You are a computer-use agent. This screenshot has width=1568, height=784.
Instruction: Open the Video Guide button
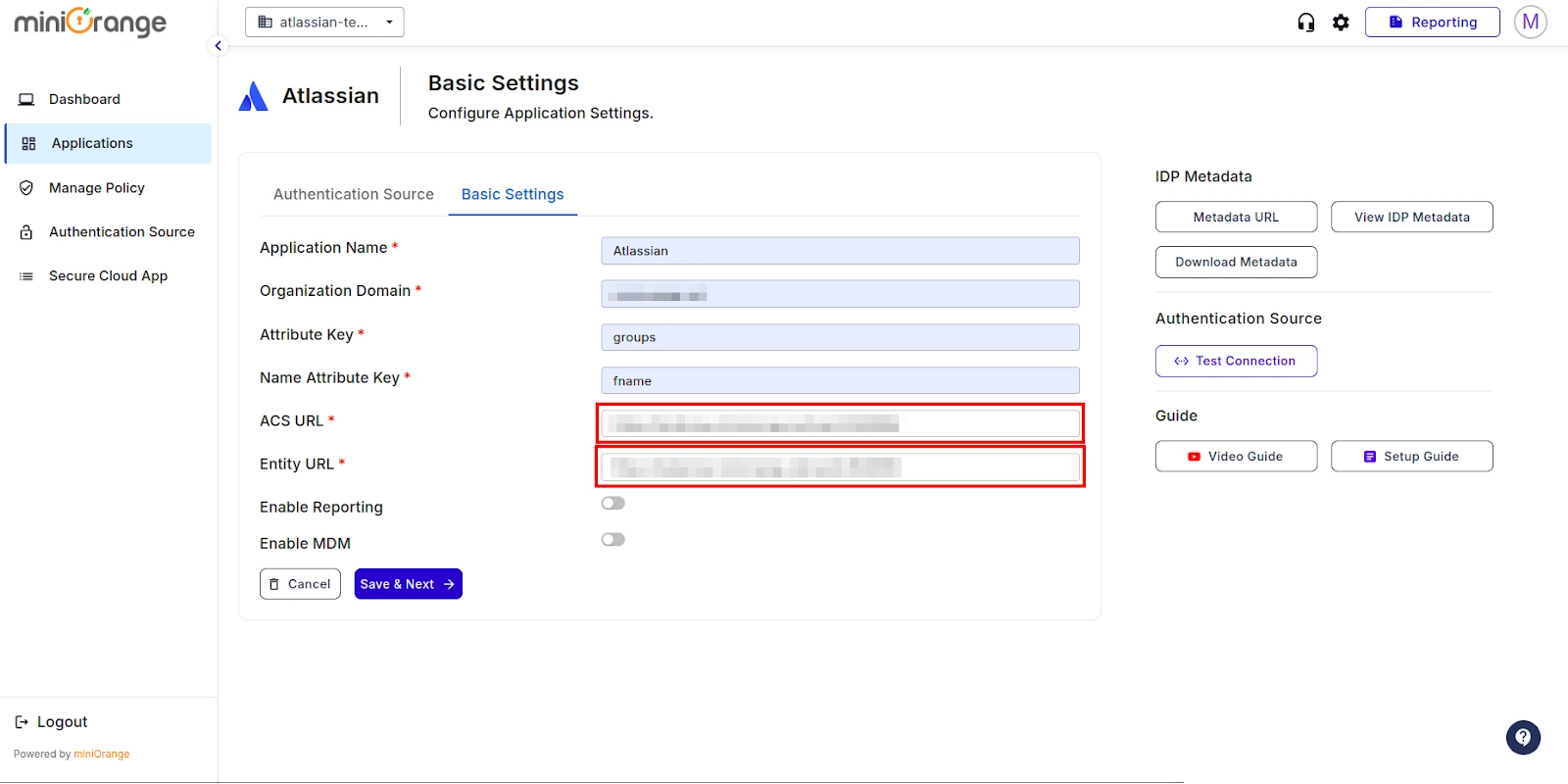pos(1236,456)
